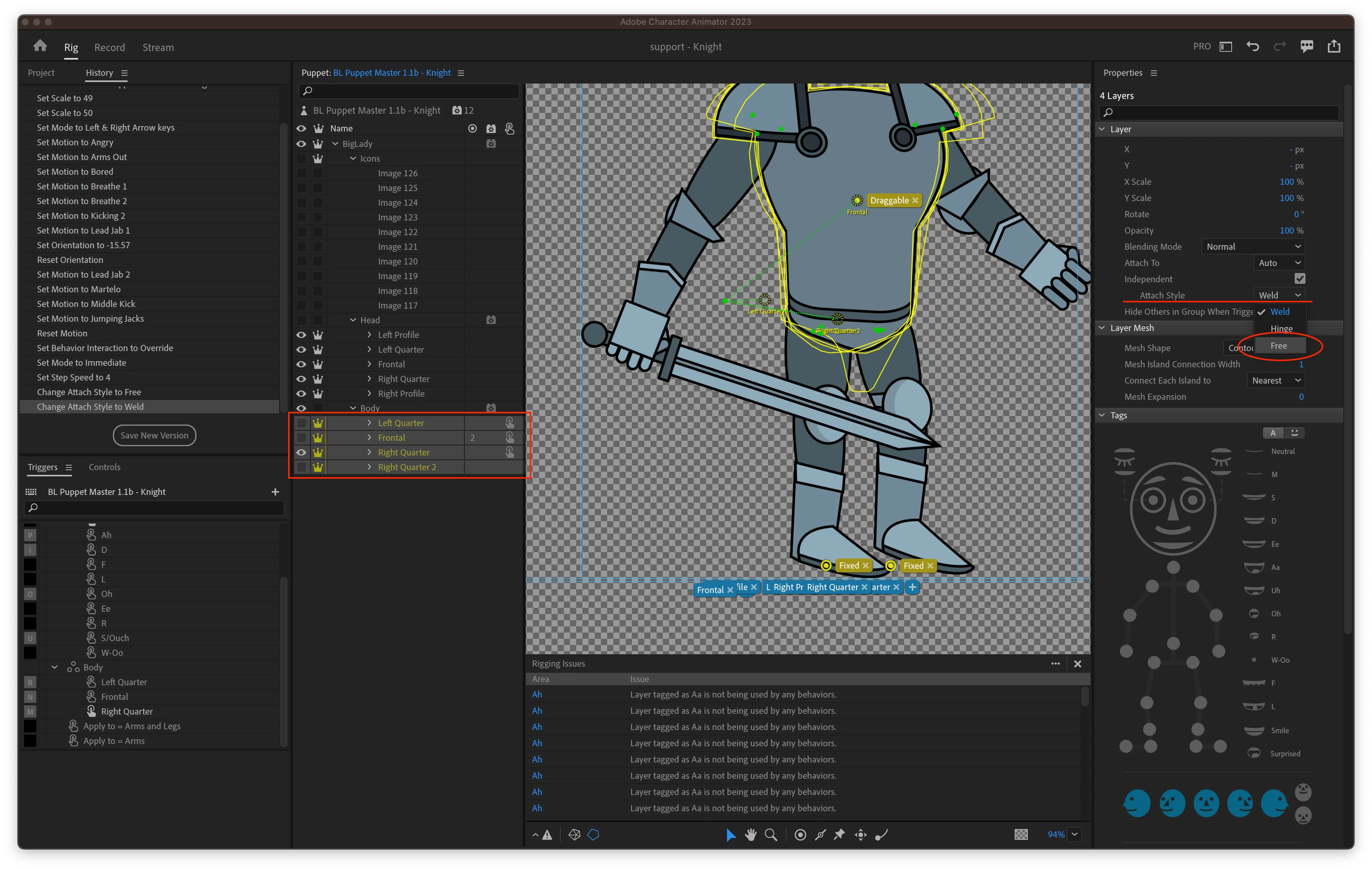Toggle the Independent checkbox
Viewport: 1372px width, 870px height.
coord(1300,279)
